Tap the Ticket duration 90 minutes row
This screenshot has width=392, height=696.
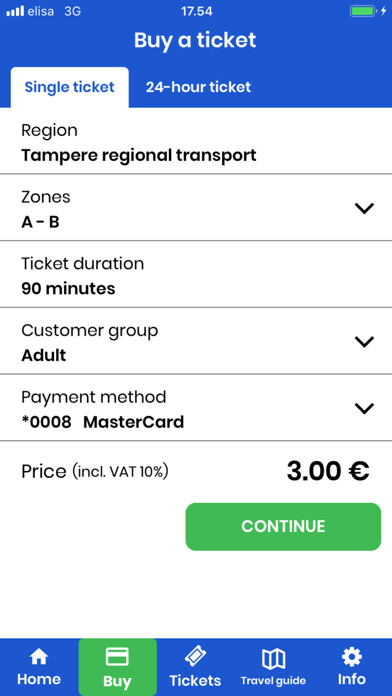coord(196,275)
